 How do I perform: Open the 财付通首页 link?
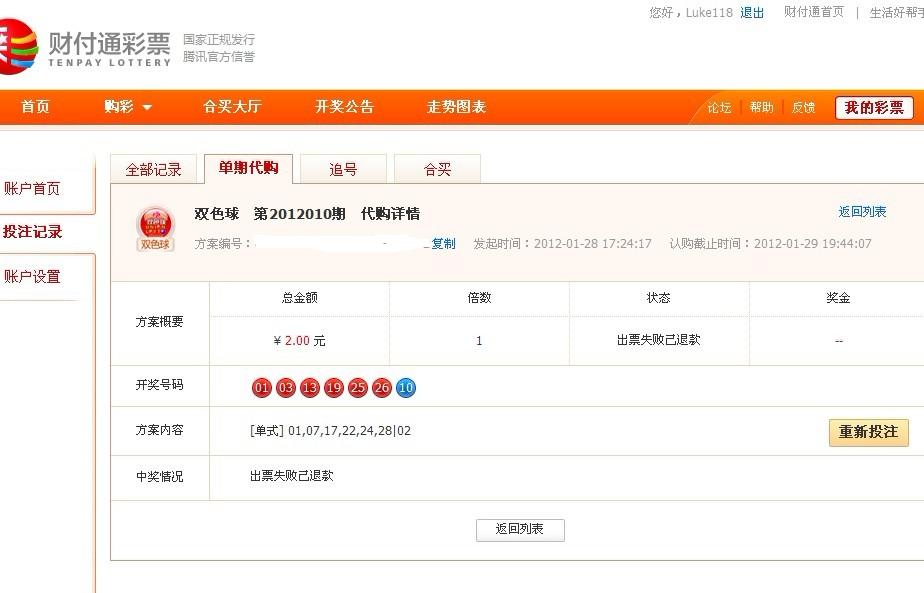click(x=814, y=12)
